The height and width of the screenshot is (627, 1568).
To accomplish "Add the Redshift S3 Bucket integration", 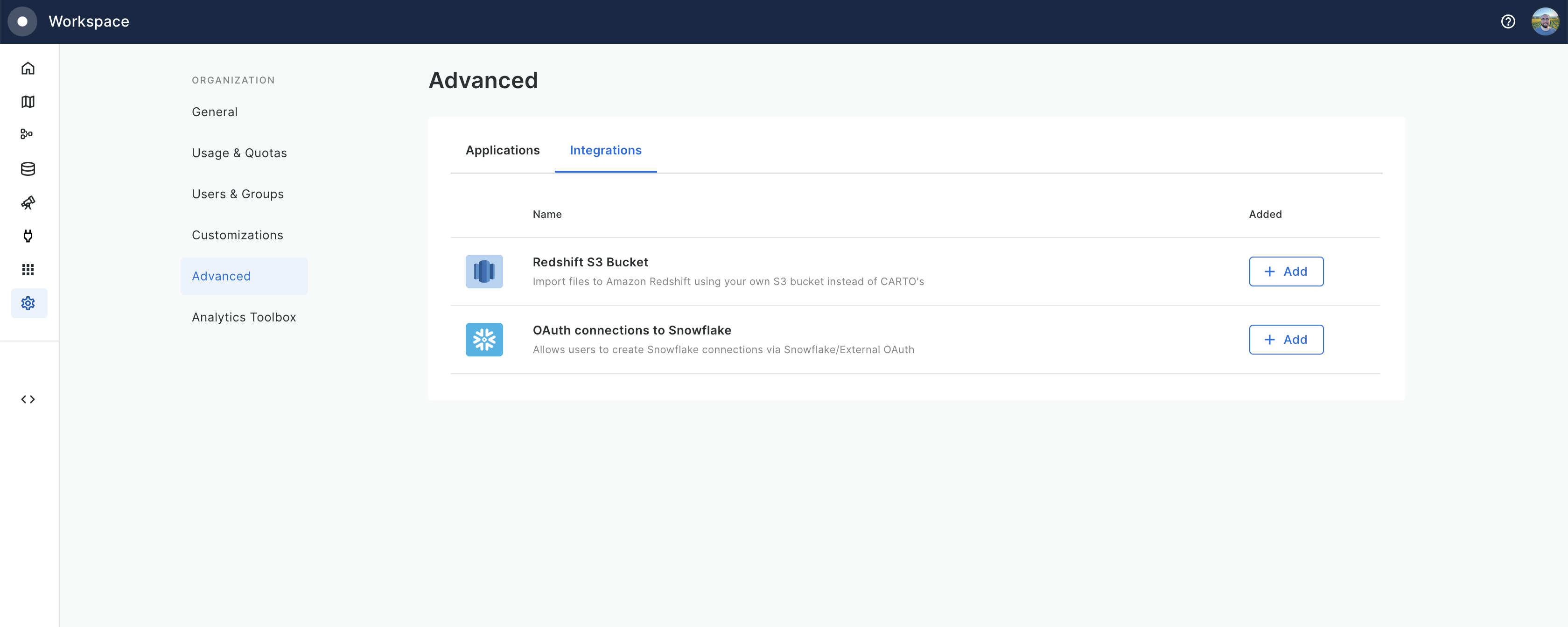I will pyautogui.click(x=1286, y=272).
